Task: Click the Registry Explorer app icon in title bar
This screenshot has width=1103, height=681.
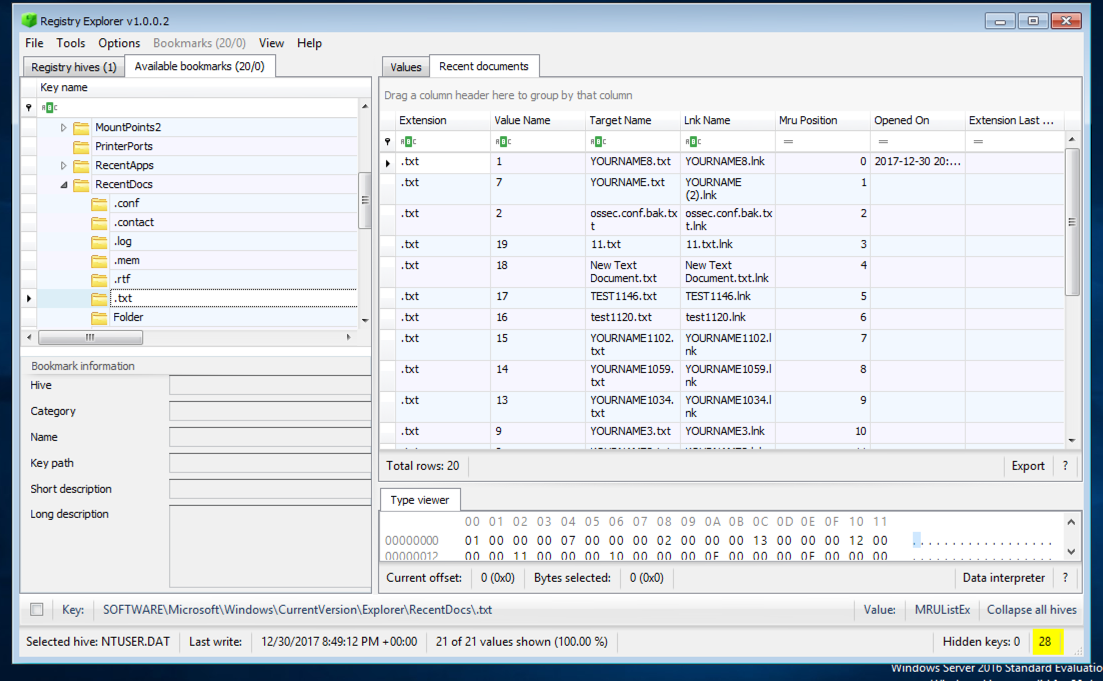Action: coord(30,20)
